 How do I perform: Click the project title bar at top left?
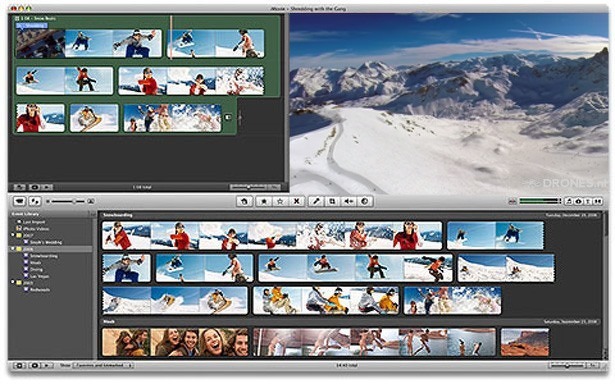pos(35,18)
